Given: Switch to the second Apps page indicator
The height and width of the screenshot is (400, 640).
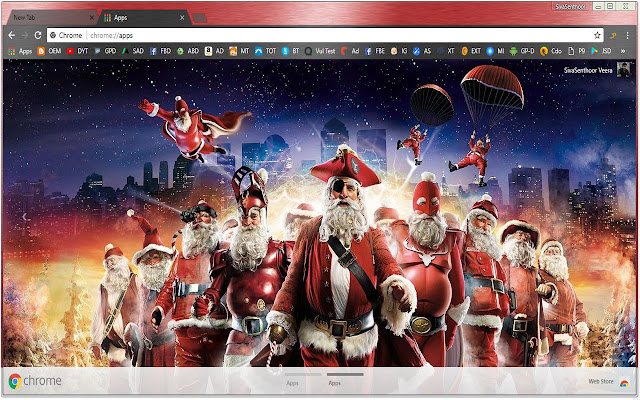Looking at the screenshot, I should (345, 379).
